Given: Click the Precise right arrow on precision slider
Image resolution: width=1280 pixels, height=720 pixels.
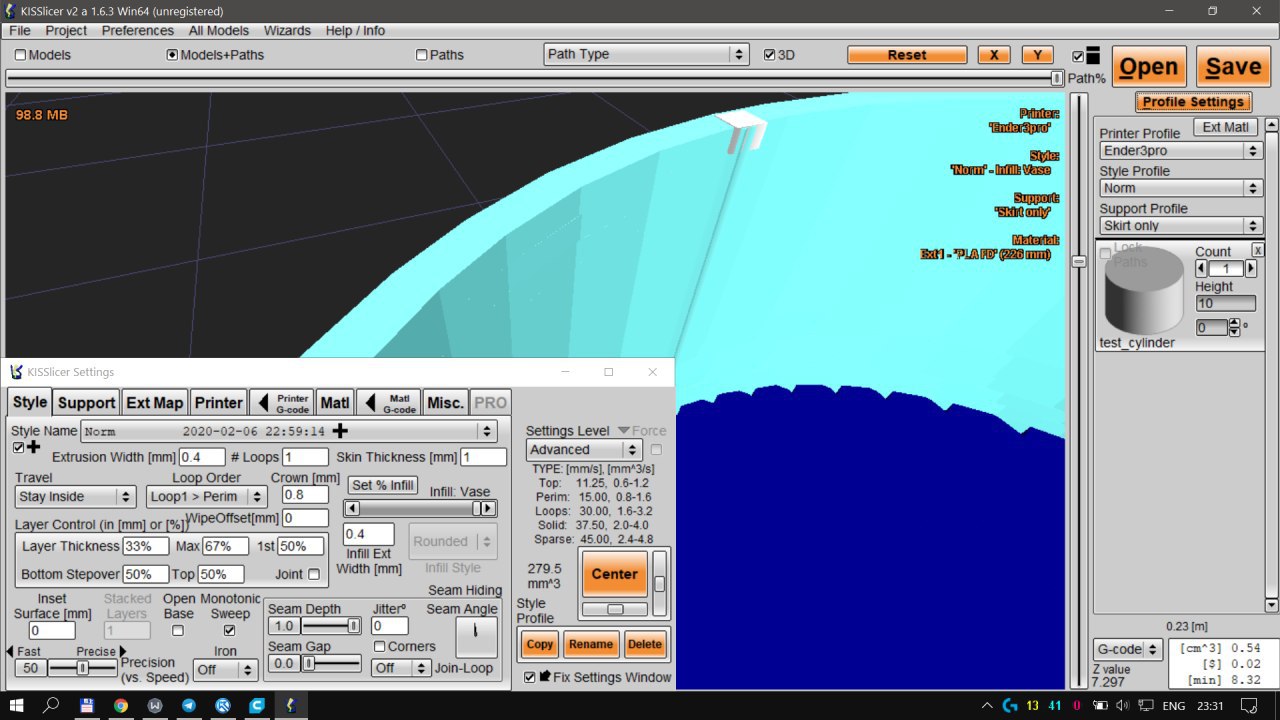Looking at the screenshot, I should [x=123, y=651].
